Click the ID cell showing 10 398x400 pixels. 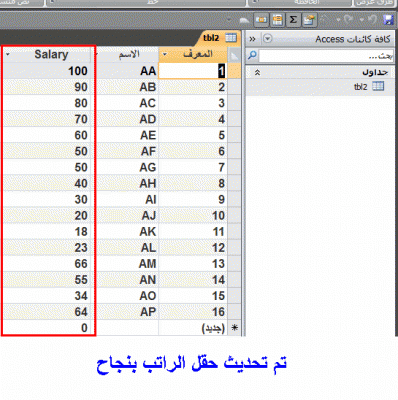coord(193,215)
